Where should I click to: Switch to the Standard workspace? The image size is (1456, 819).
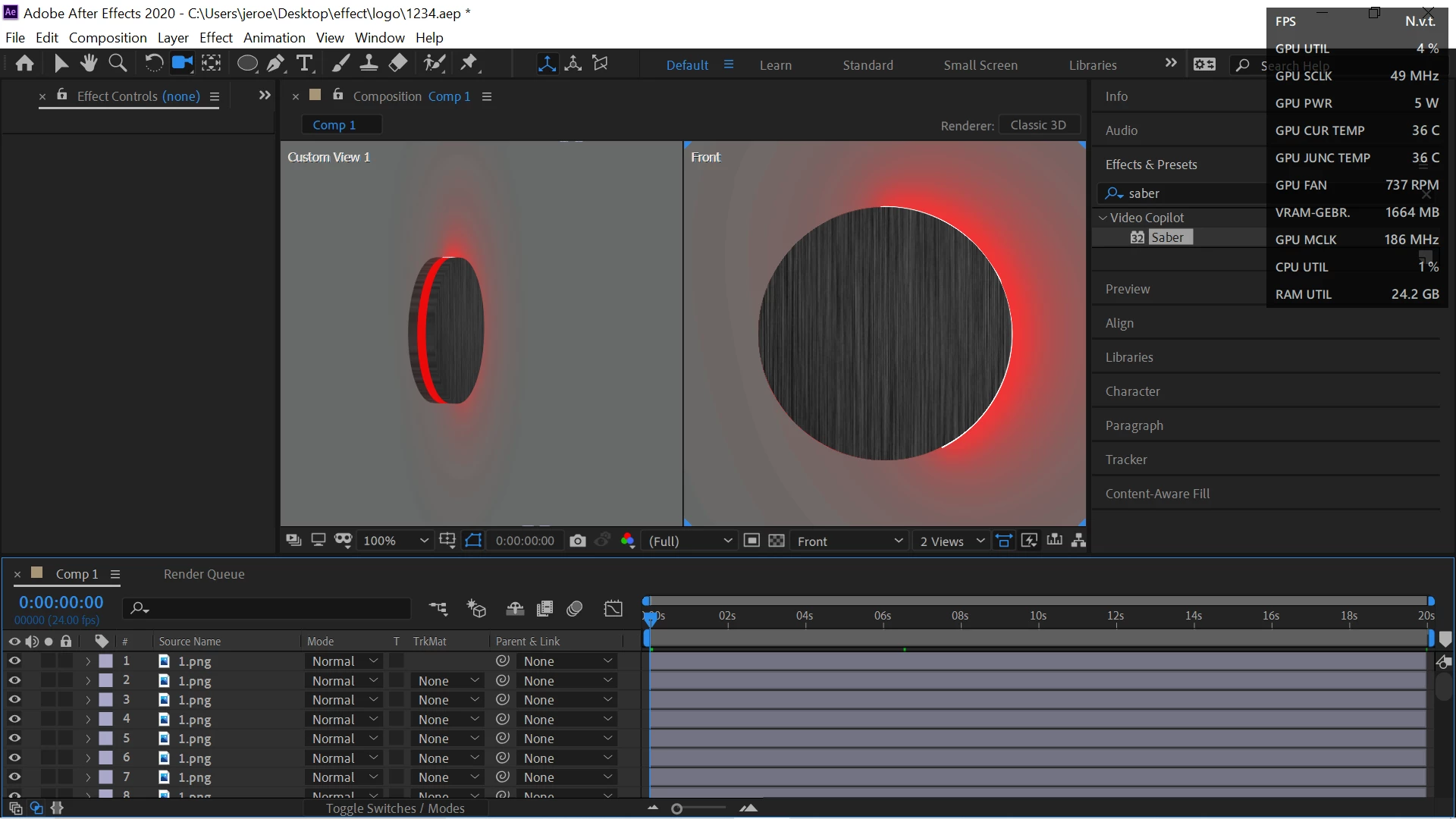tap(868, 65)
